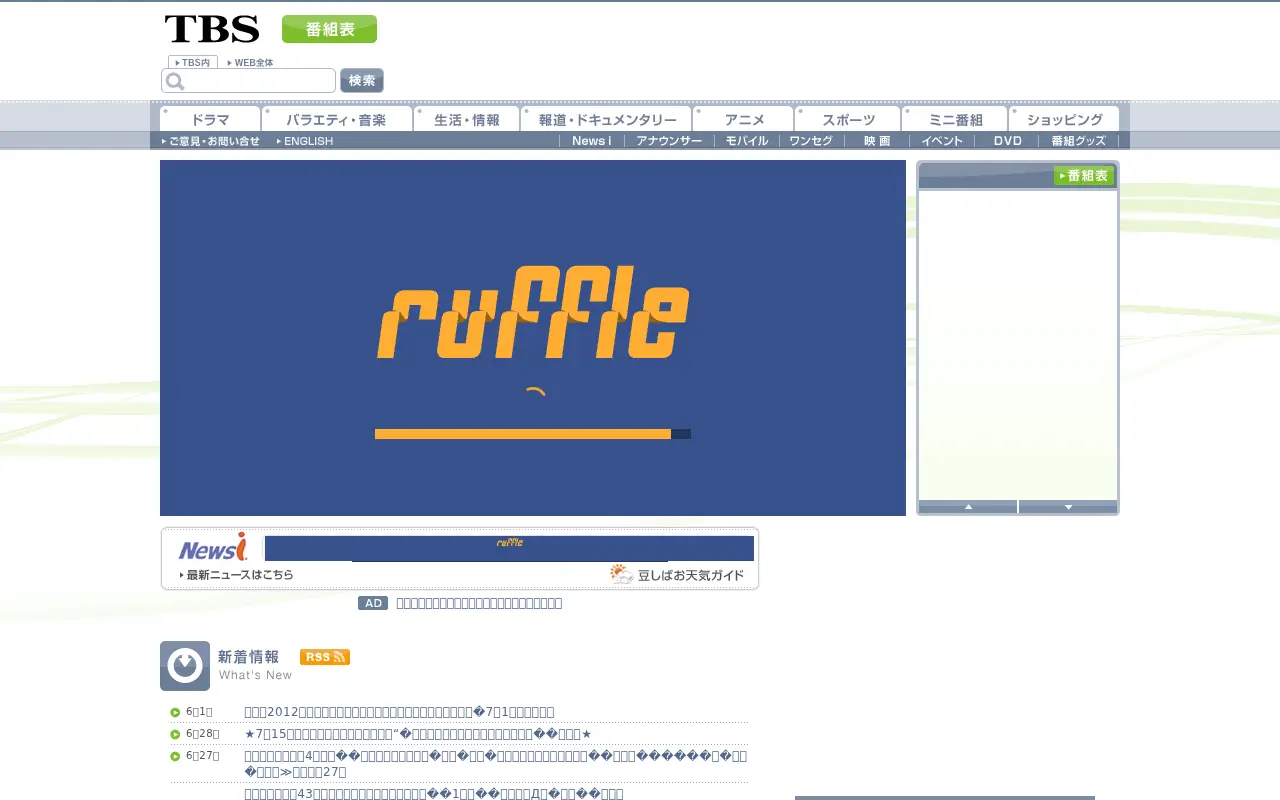Viewport: 1280px width, 800px height.
Task: Click the green bullet icon for 6月1日 news
Action: (175, 713)
